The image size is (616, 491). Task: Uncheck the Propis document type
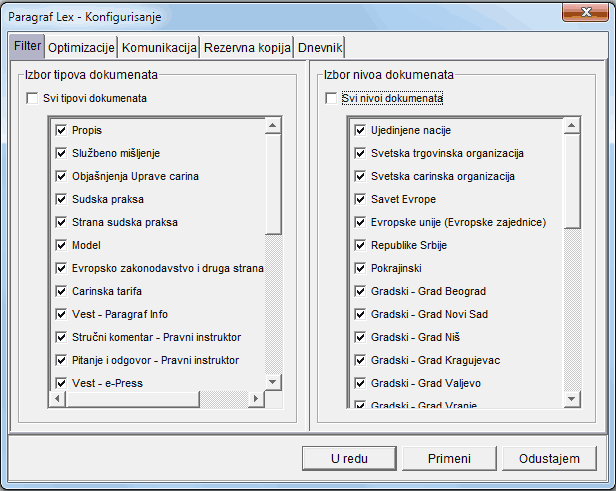click(61, 130)
